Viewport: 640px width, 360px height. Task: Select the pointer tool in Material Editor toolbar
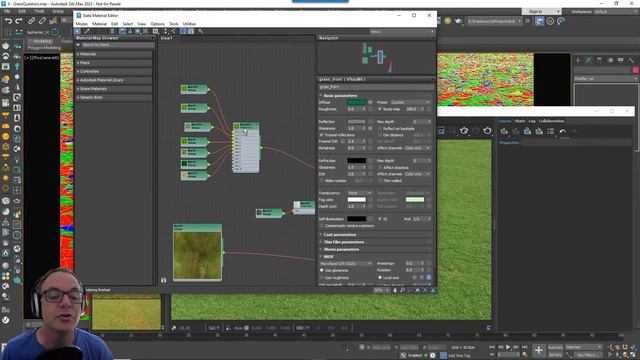[77, 31]
